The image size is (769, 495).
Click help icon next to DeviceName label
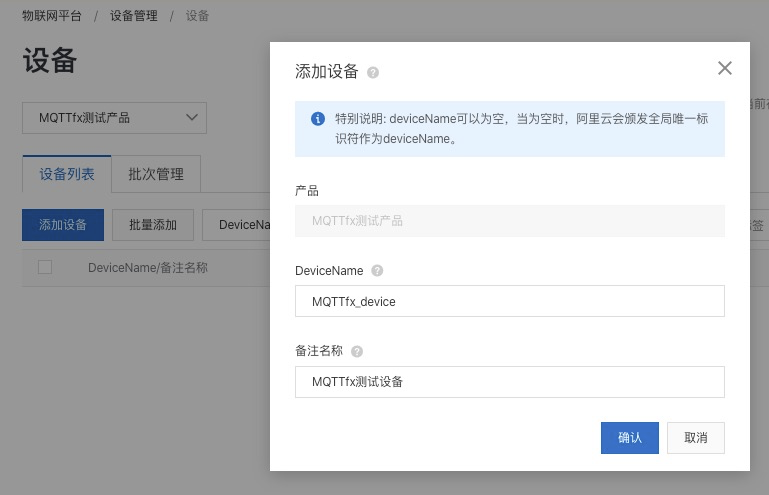[x=377, y=271]
